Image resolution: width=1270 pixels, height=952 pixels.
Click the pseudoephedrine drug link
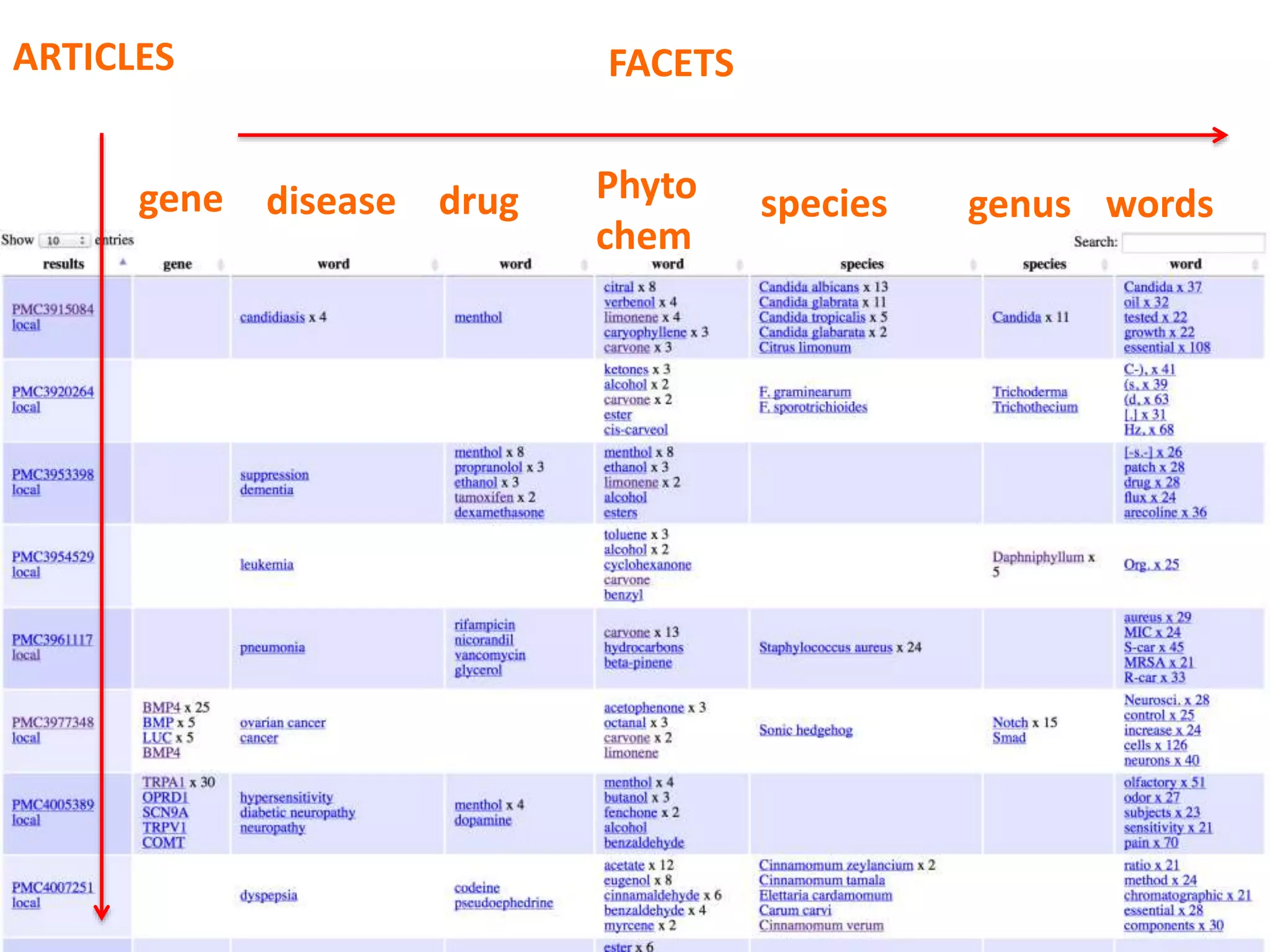click(x=503, y=903)
